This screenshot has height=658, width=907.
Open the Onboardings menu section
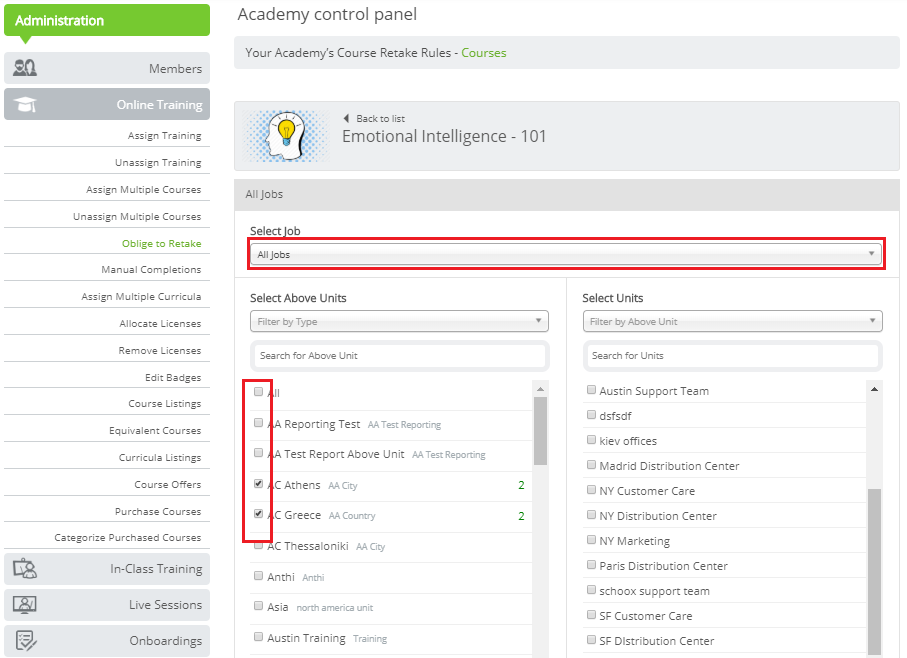[107, 641]
